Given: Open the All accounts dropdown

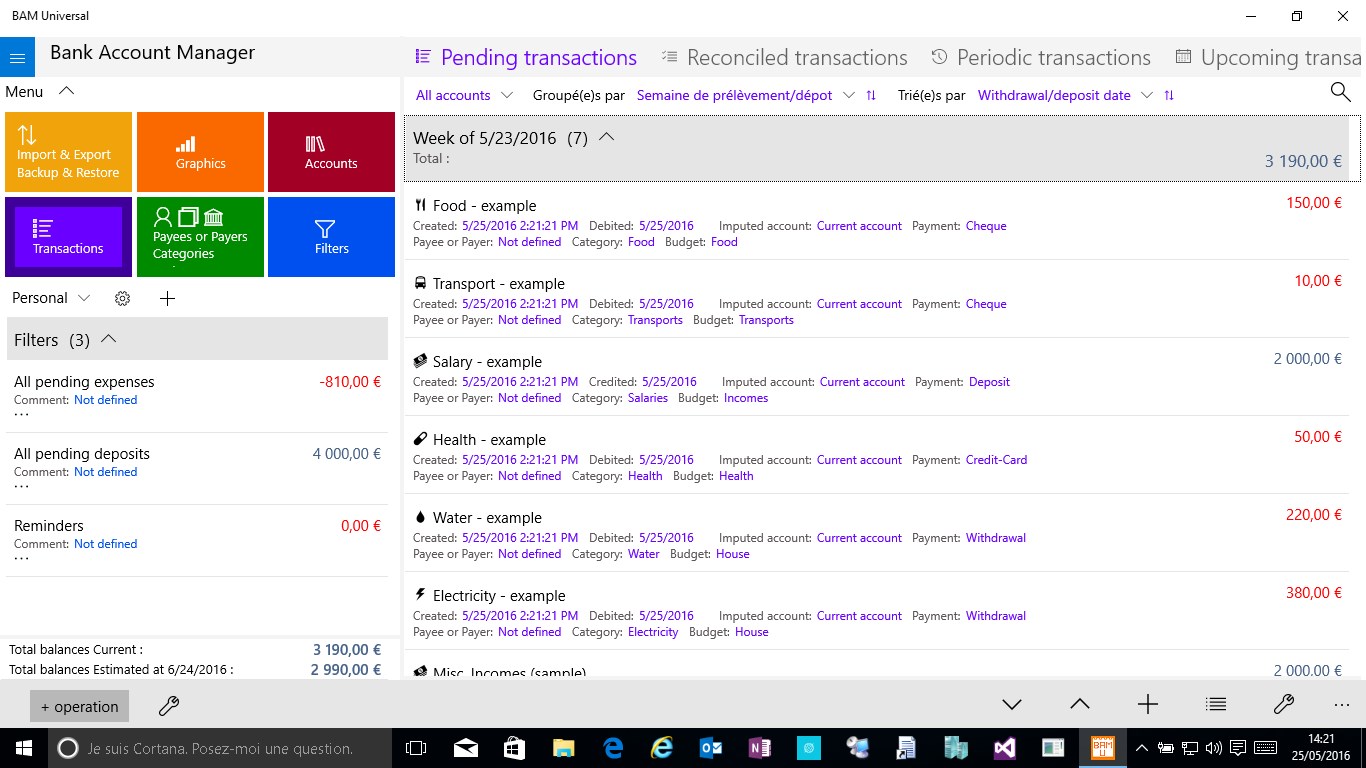Looking at the screenshot, I should point(465,95).
